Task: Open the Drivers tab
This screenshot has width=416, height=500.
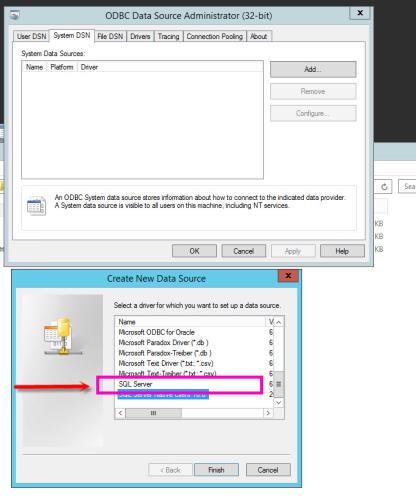Action: tap(140, 36)
